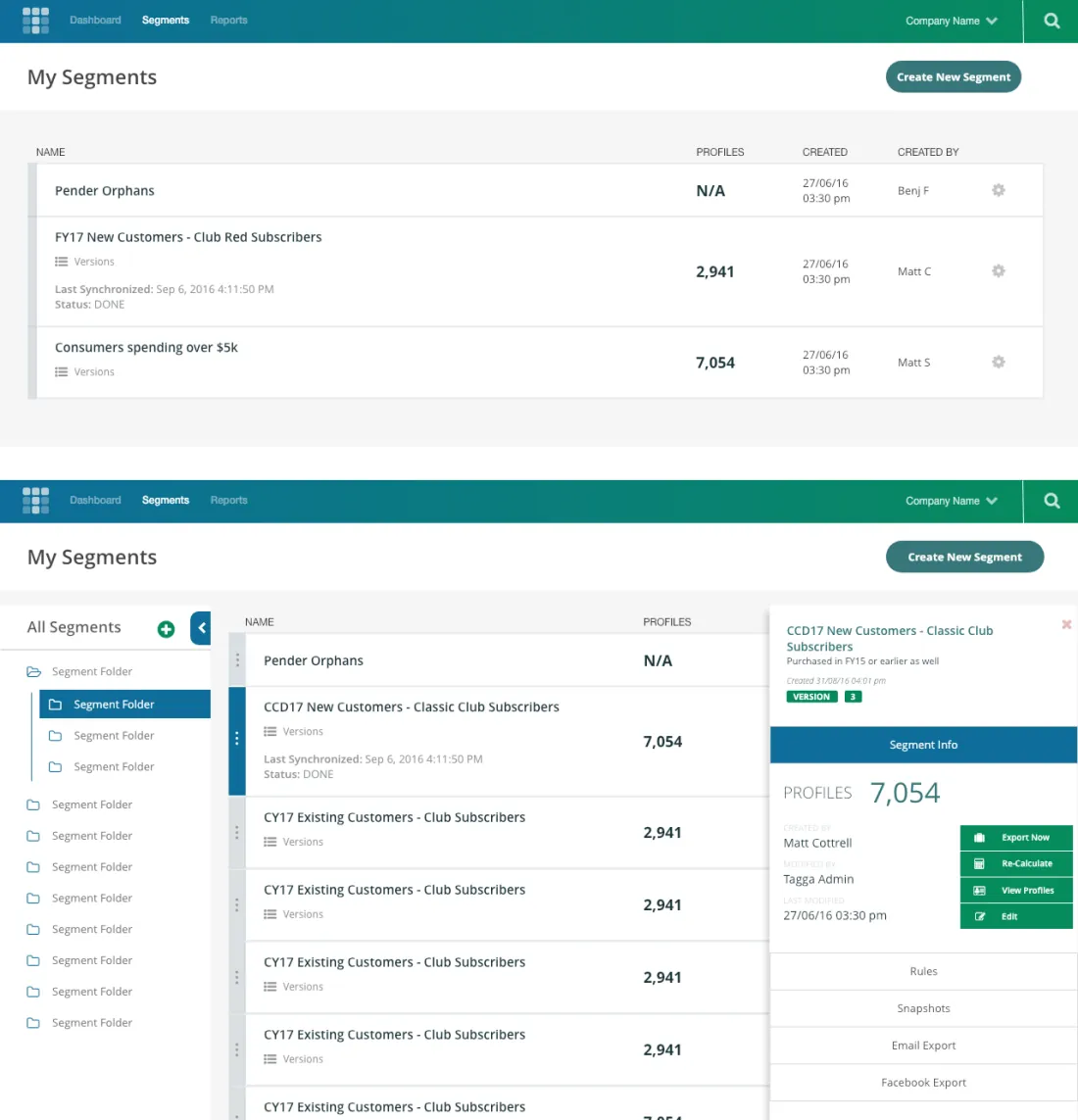The width and height of the screenshot is (1078, 1120).
Task: Open settings gear for Consumers spending over $5k
Action: (x=999, y=363)
